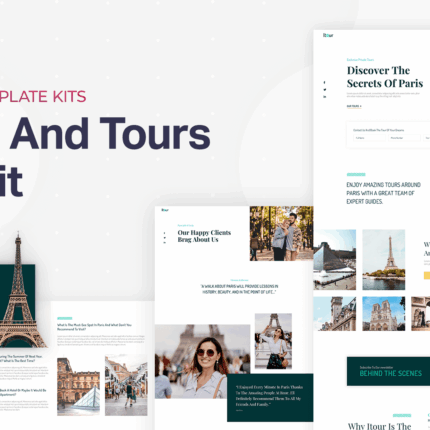Select the Notre Dame cathedral thumbnail

click(384, 314)
